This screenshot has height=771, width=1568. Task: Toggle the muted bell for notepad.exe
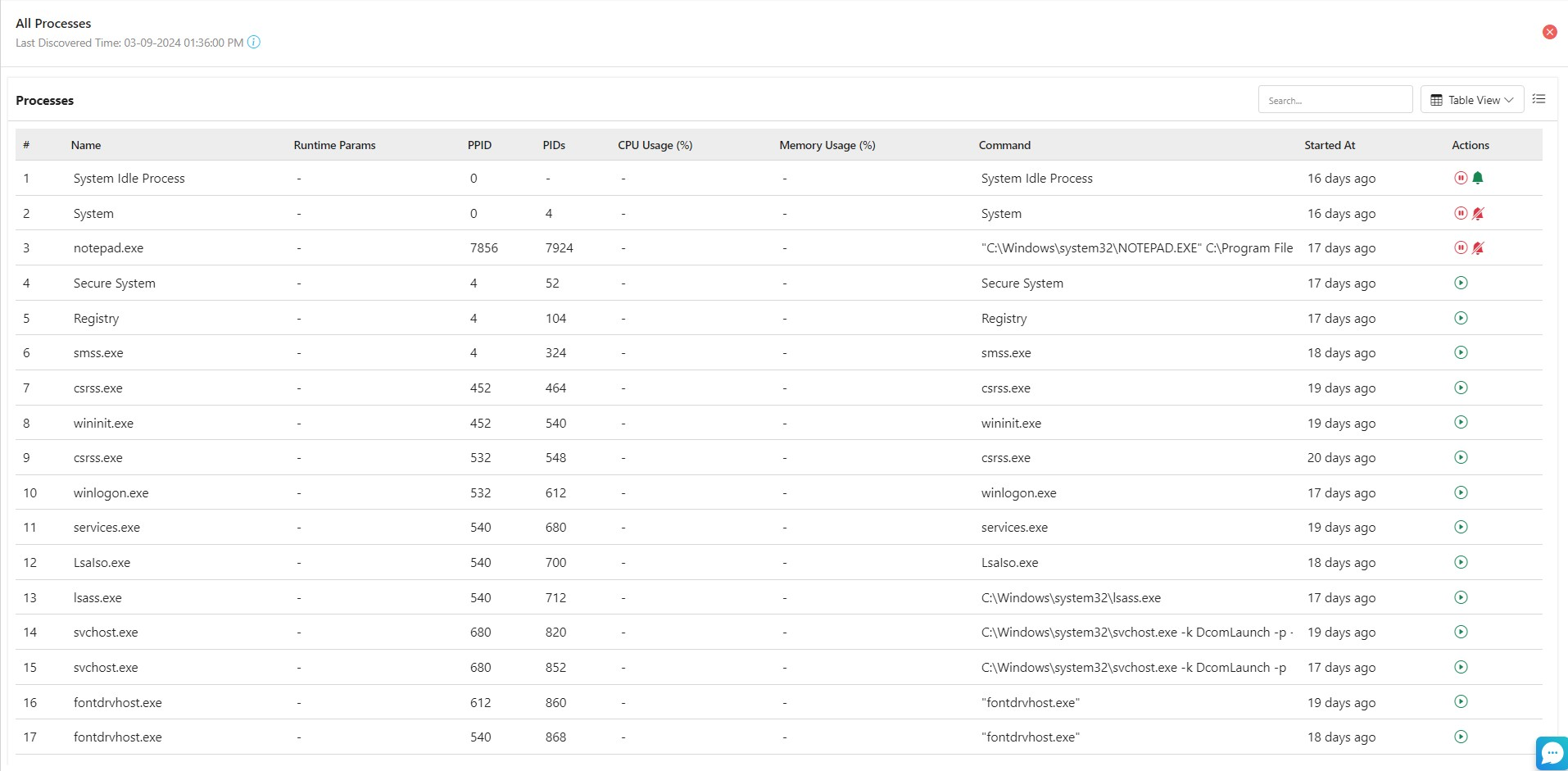(1478, 247)
